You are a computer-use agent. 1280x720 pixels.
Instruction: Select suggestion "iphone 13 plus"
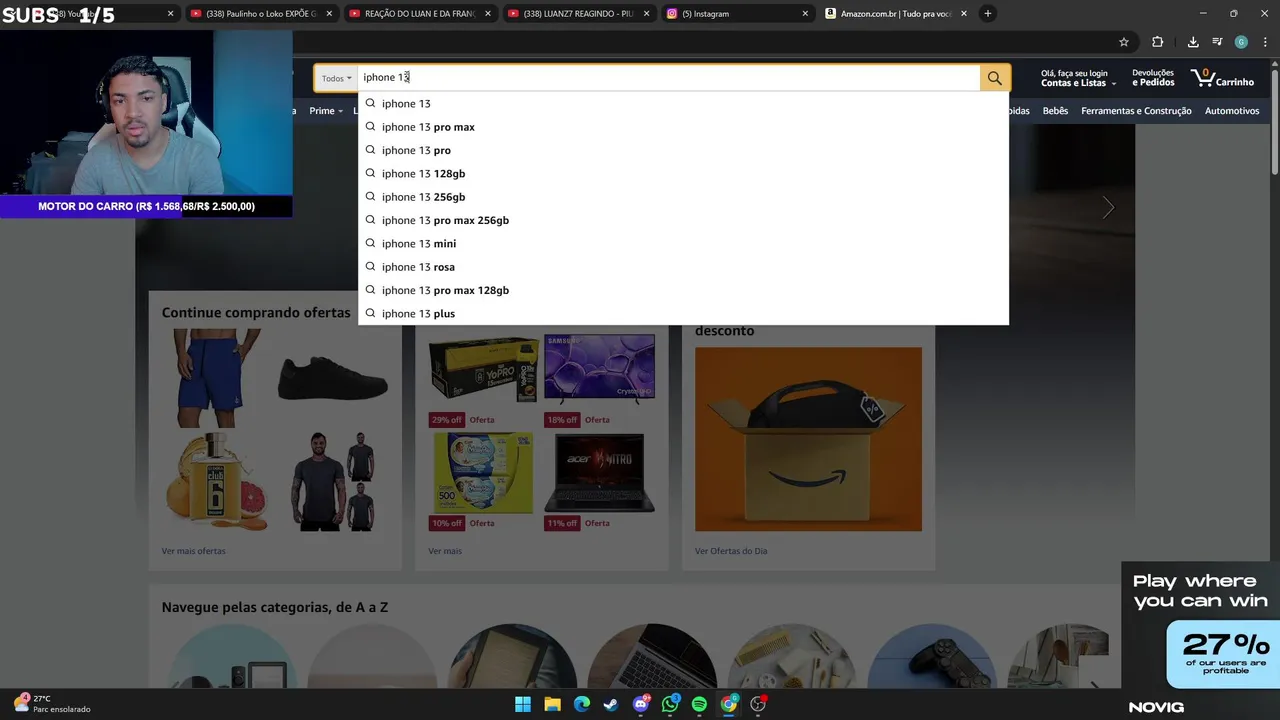tap(683, 313)
